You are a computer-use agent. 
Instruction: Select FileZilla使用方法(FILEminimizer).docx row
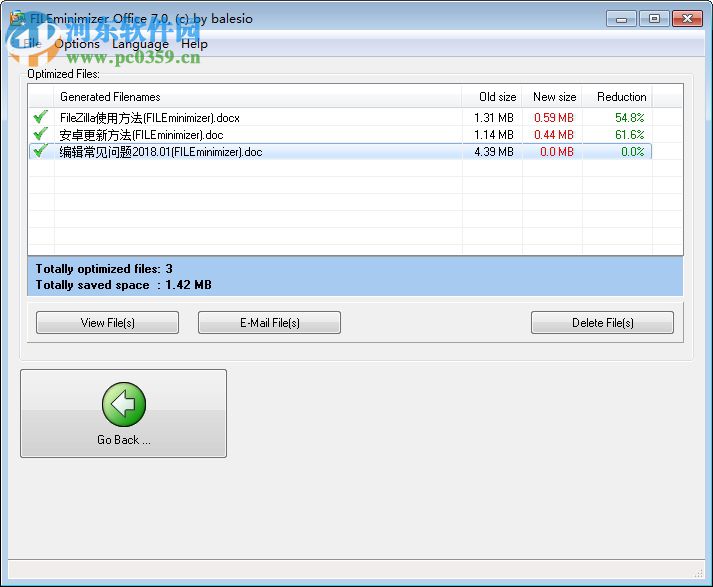click(x=340, y=118)
